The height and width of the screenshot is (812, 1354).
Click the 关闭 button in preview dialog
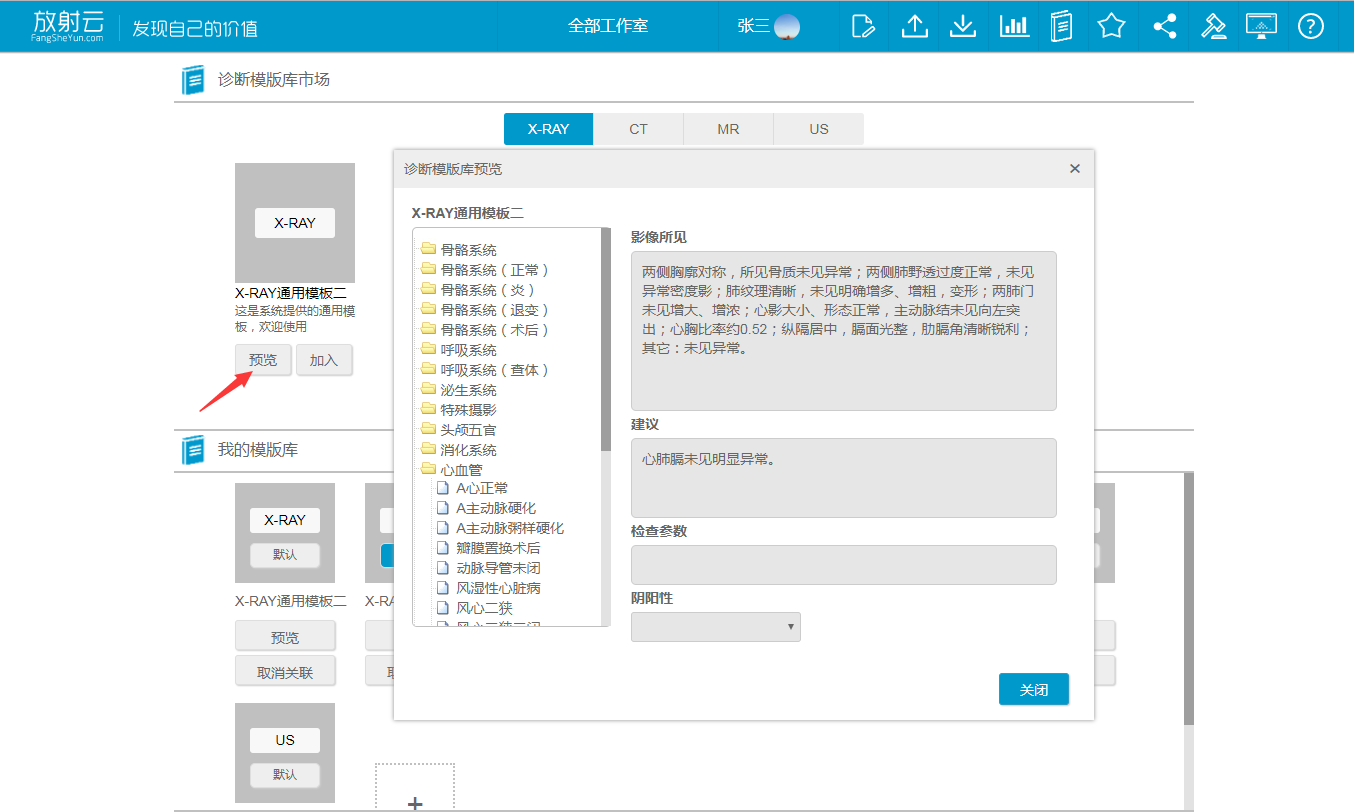tap(1033, 690)
